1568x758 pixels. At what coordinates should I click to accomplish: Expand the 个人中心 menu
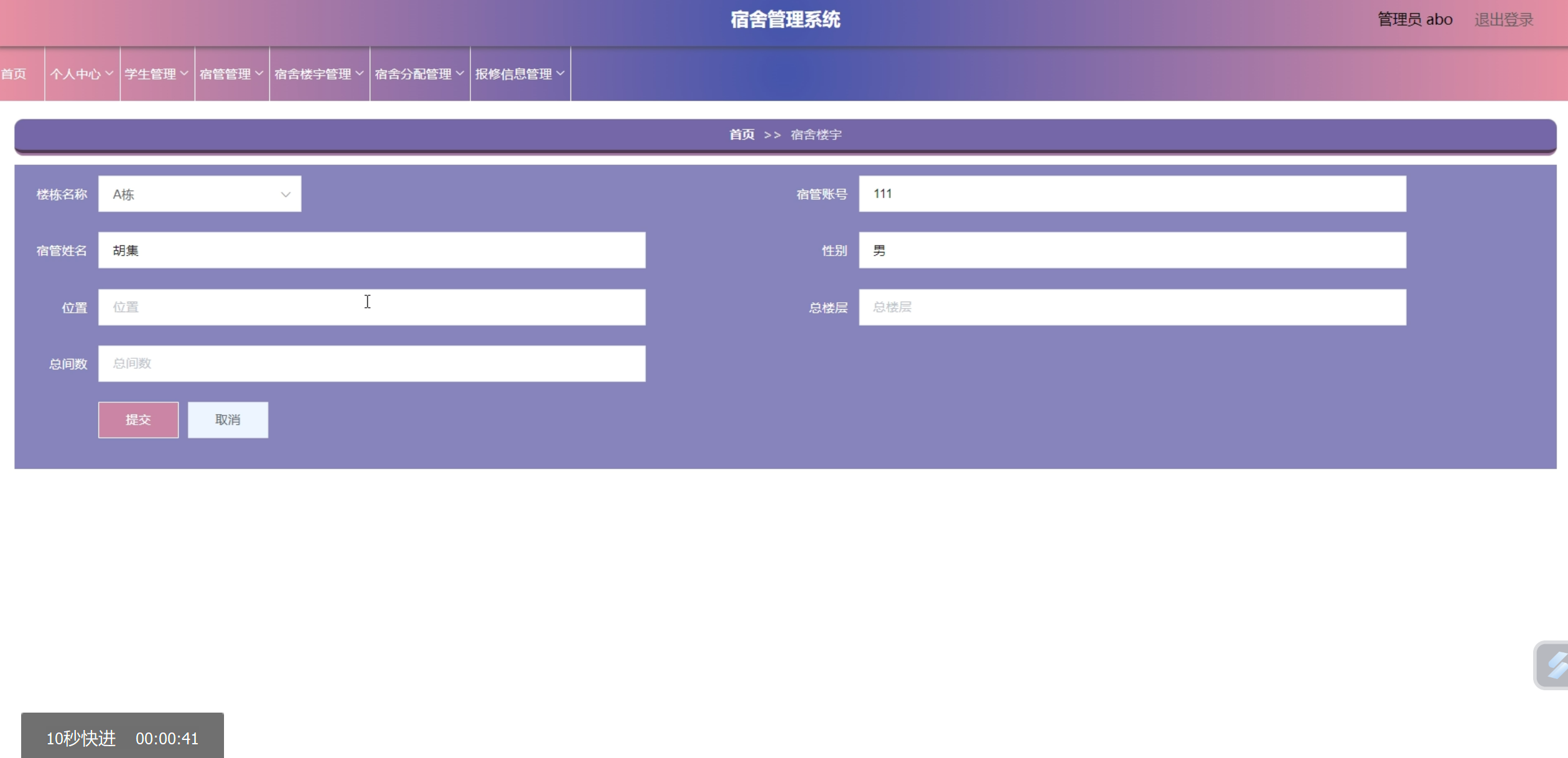pos(82,74)
